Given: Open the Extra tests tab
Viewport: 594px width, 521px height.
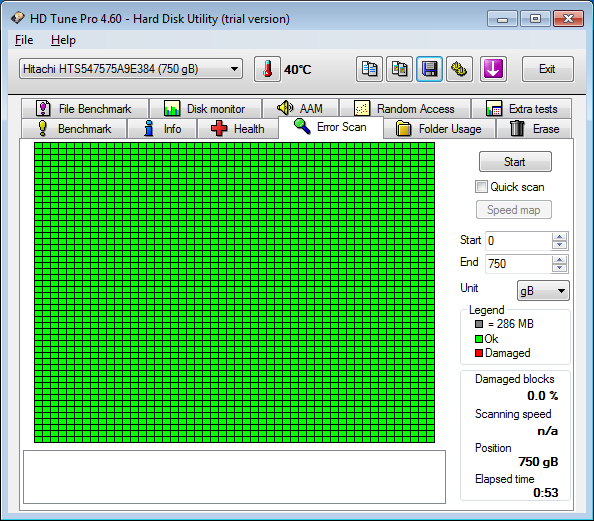Looking at the screenshot, I should click(521, 109).
